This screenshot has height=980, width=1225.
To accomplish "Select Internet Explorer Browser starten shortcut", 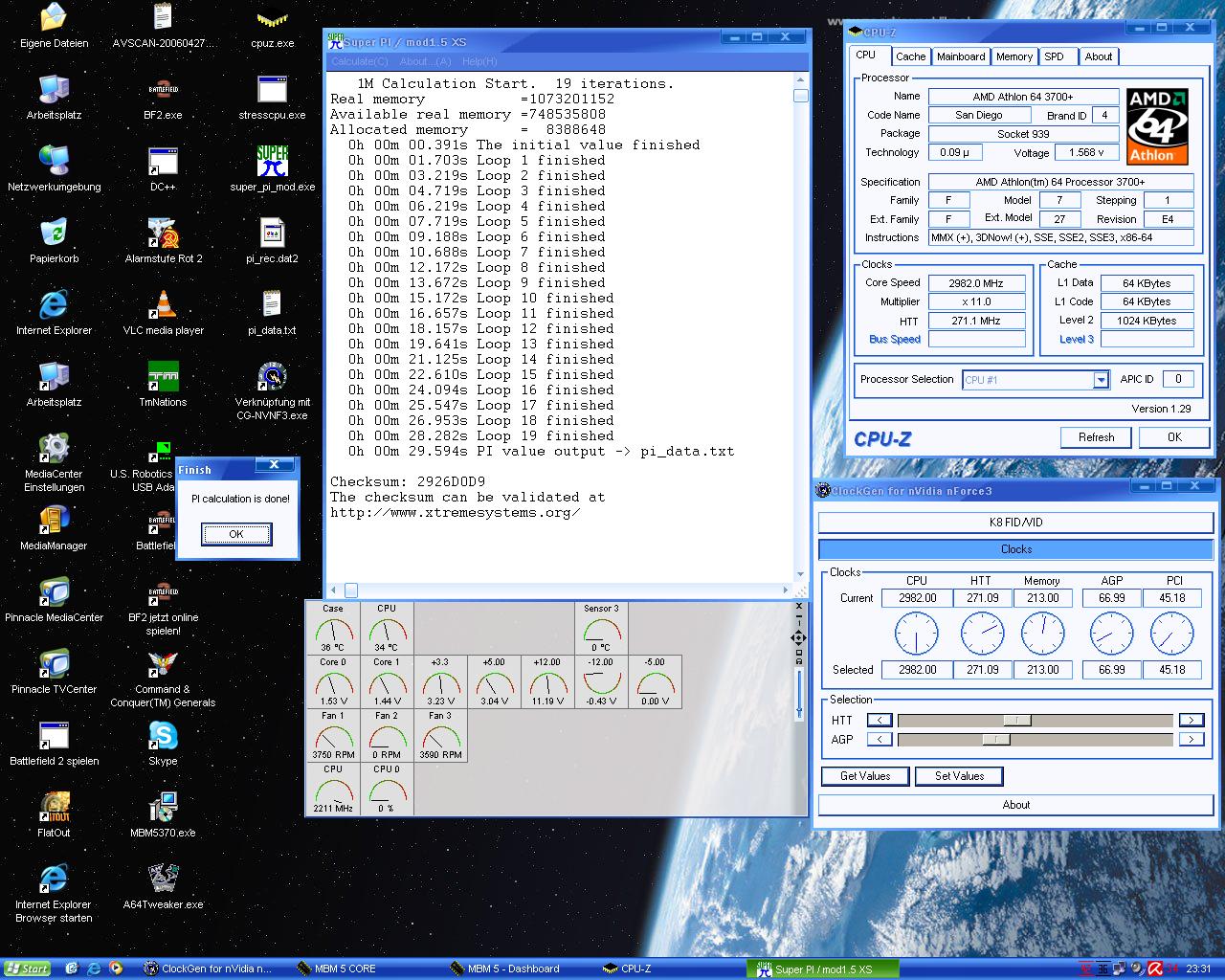I will pos(54,894).
